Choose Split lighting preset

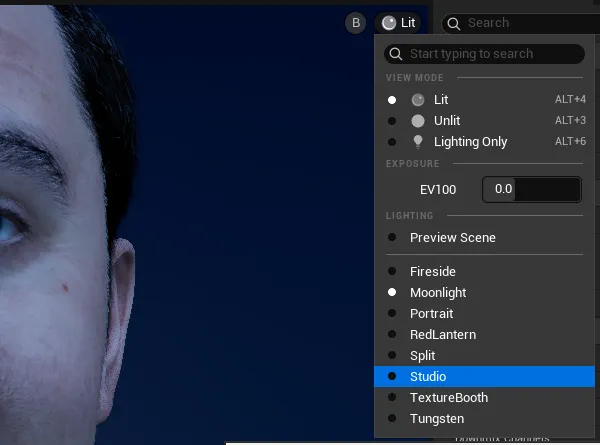coord(484,356)
